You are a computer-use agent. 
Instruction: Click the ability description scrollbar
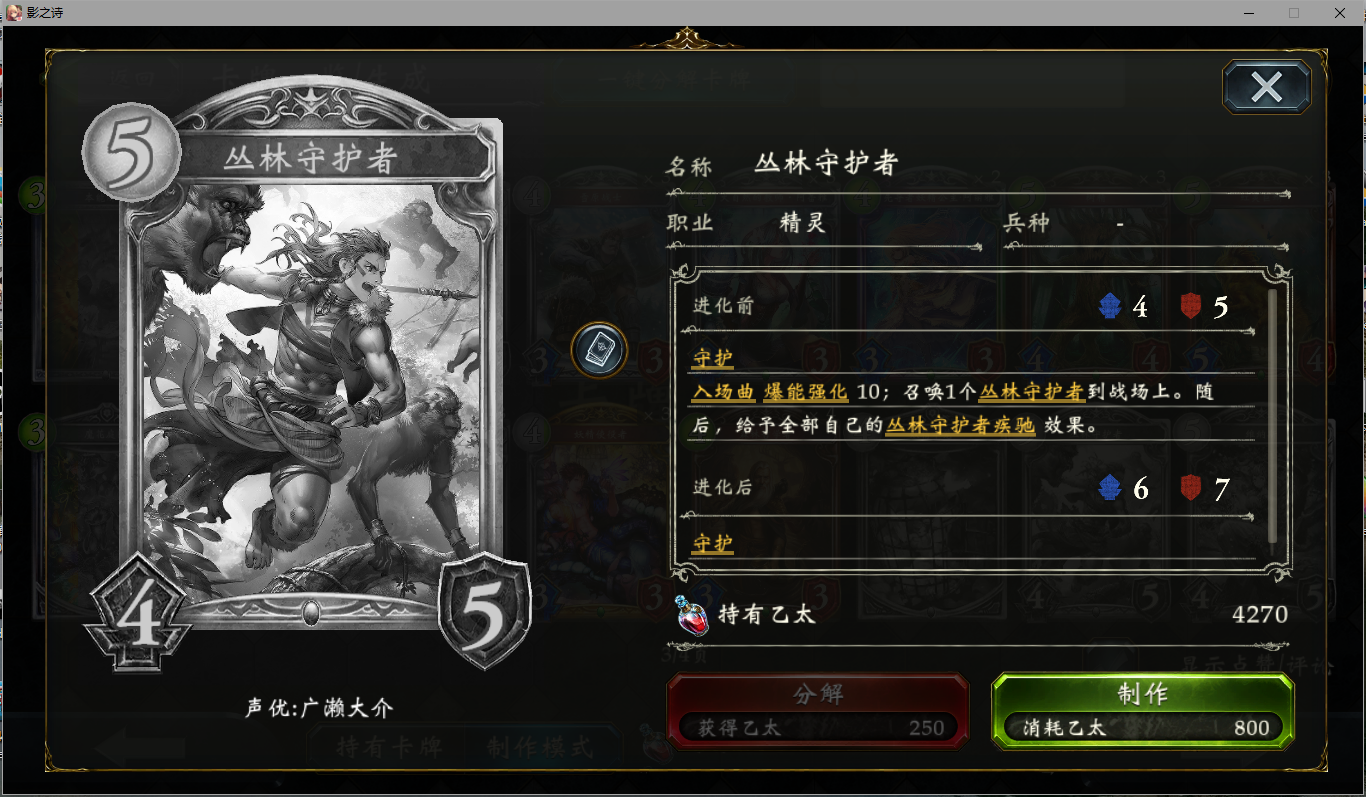(x=1272, y=416)
